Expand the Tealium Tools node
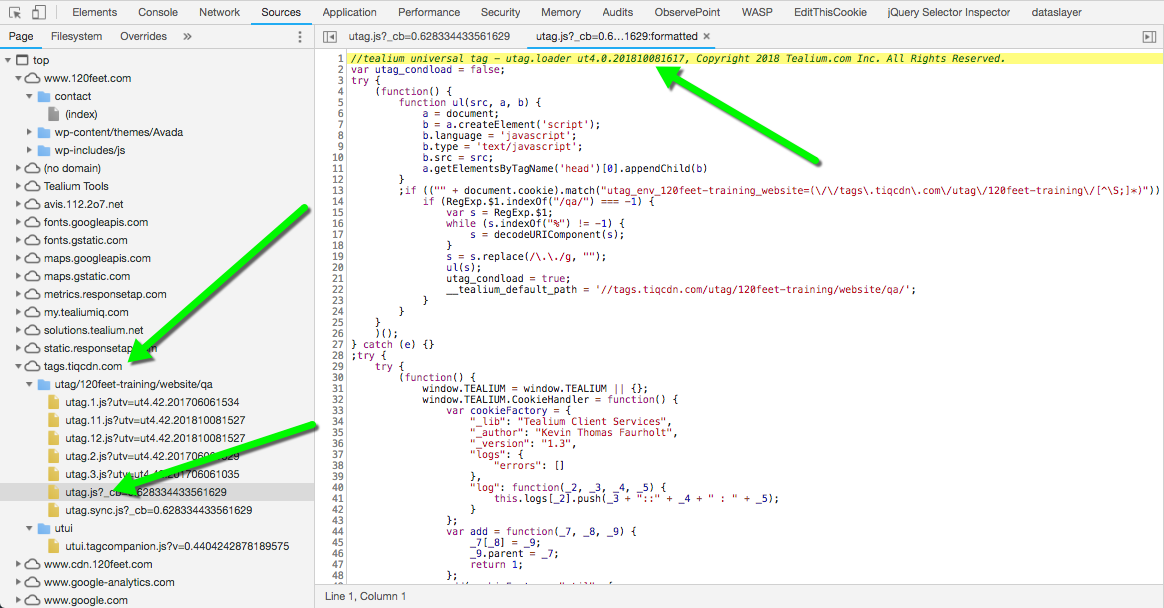1164x608 pixels. tap(19, 186)
